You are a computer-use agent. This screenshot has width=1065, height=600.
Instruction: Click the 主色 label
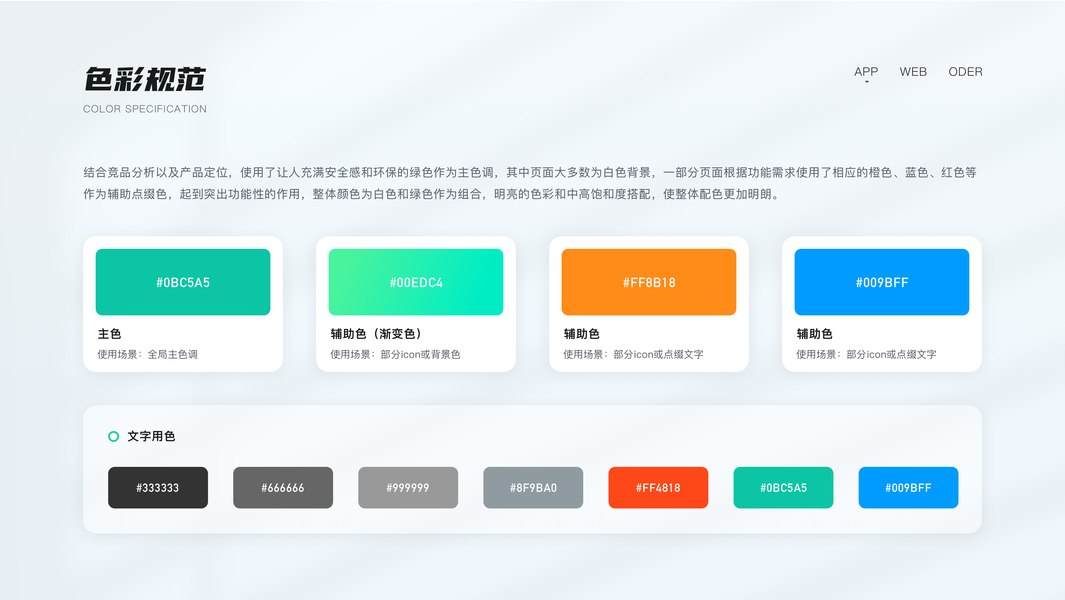[x=109, y=334]
